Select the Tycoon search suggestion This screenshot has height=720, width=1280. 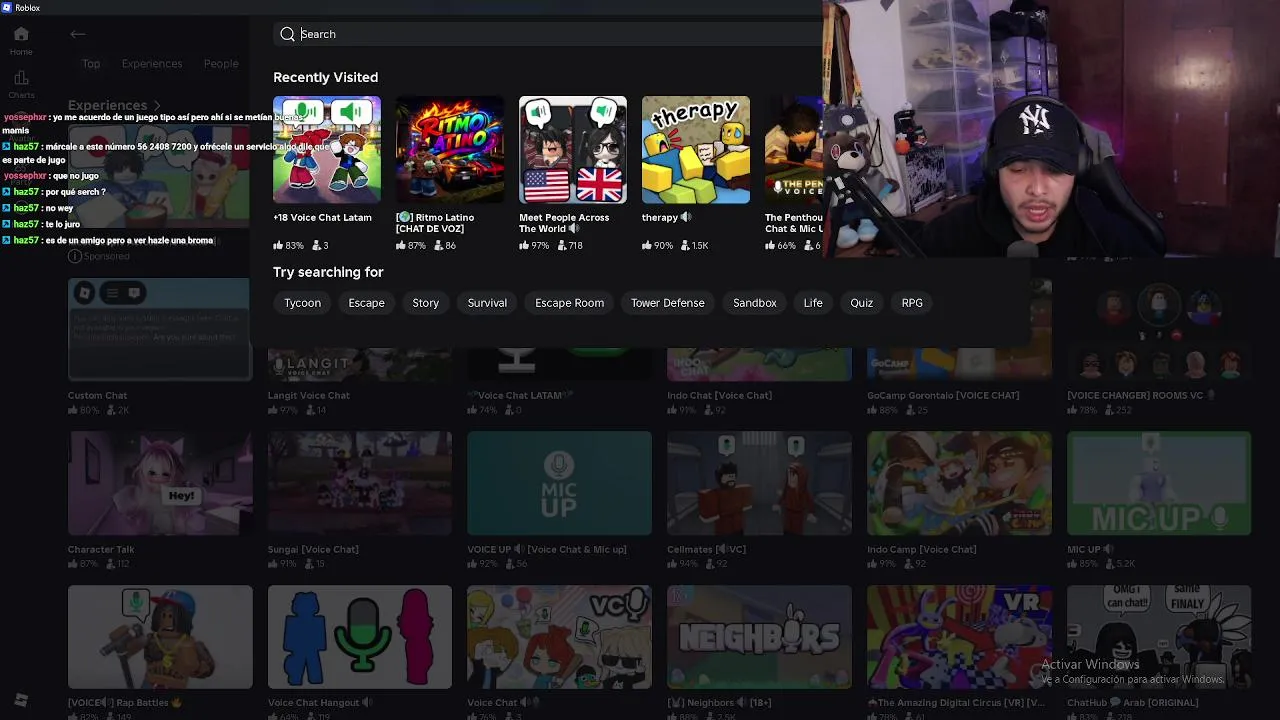coord(302,303)
